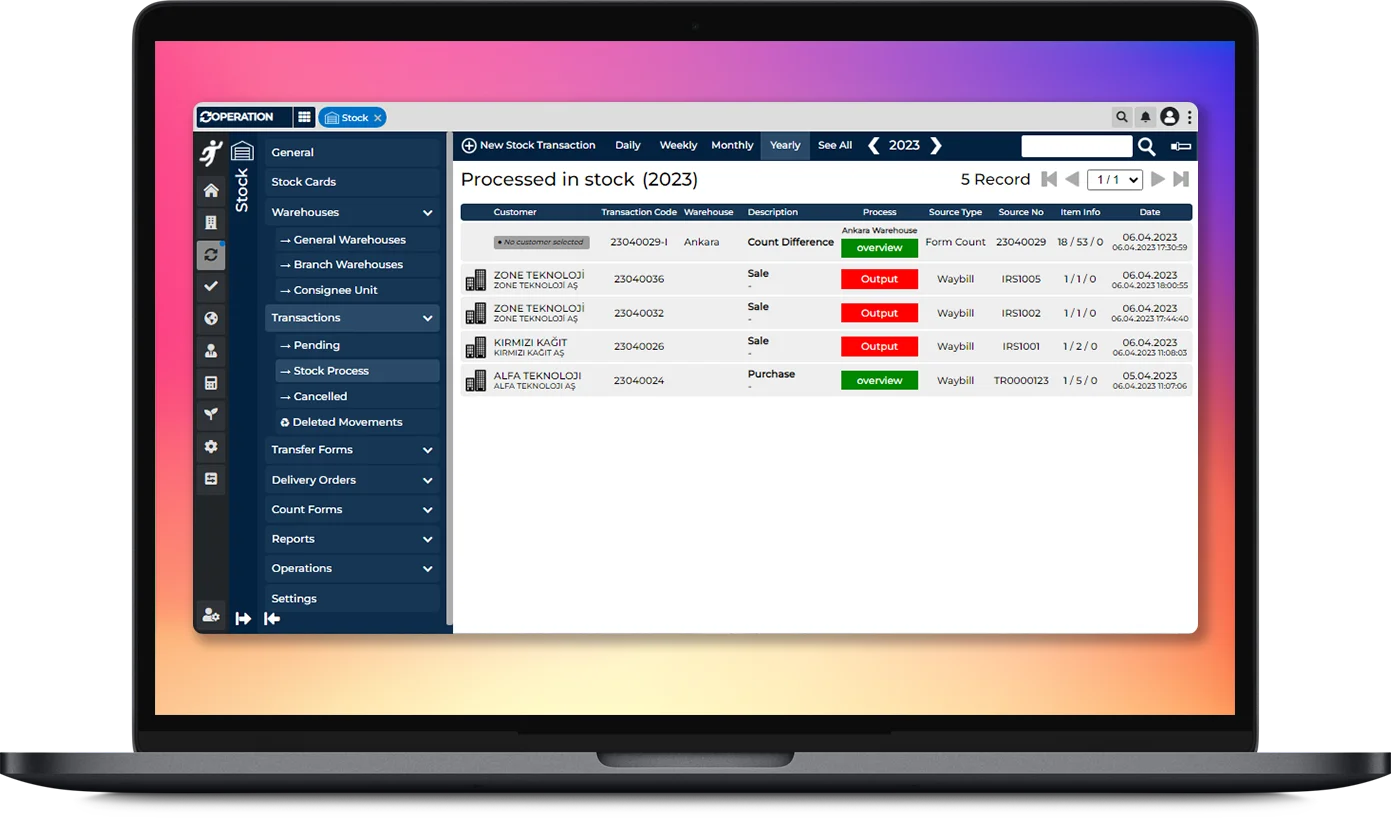Select the checkmark module icon in sidebar

point(210,286)
